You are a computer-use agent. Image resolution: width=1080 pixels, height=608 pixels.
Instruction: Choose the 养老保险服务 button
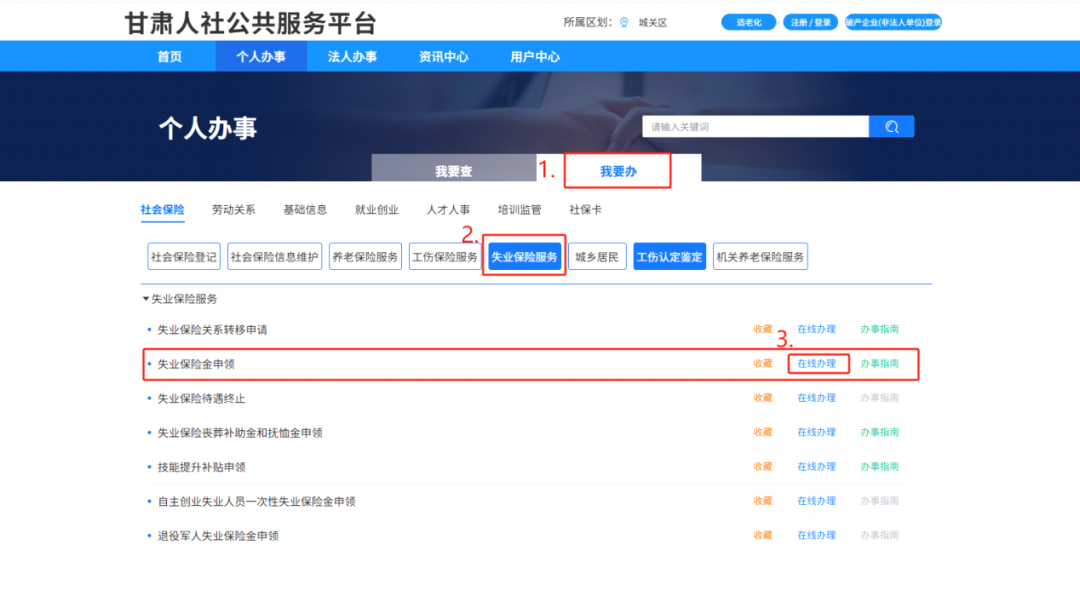click(x=365, y=257)
